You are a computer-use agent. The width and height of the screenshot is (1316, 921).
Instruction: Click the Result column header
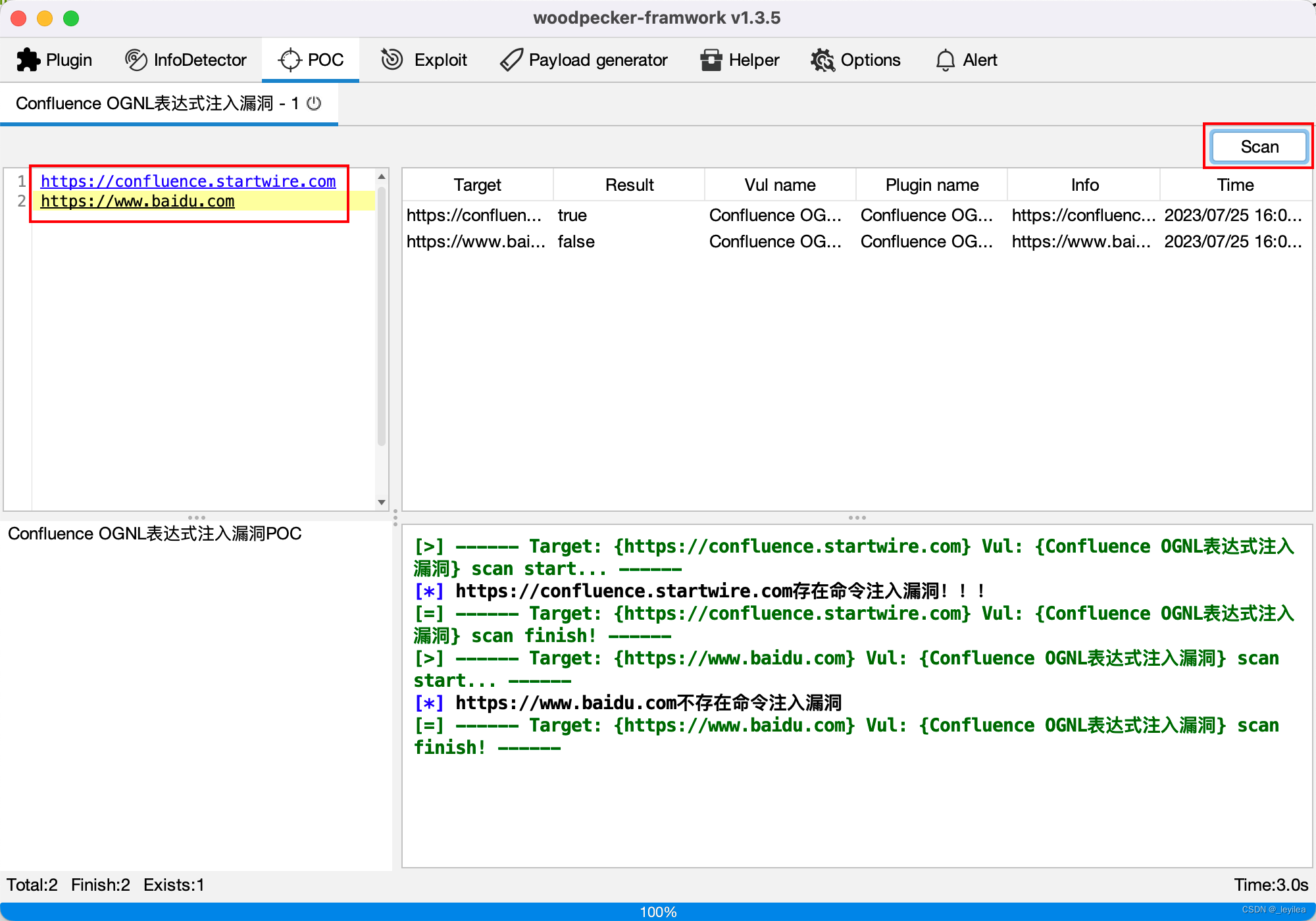click(x=628, y=184)
